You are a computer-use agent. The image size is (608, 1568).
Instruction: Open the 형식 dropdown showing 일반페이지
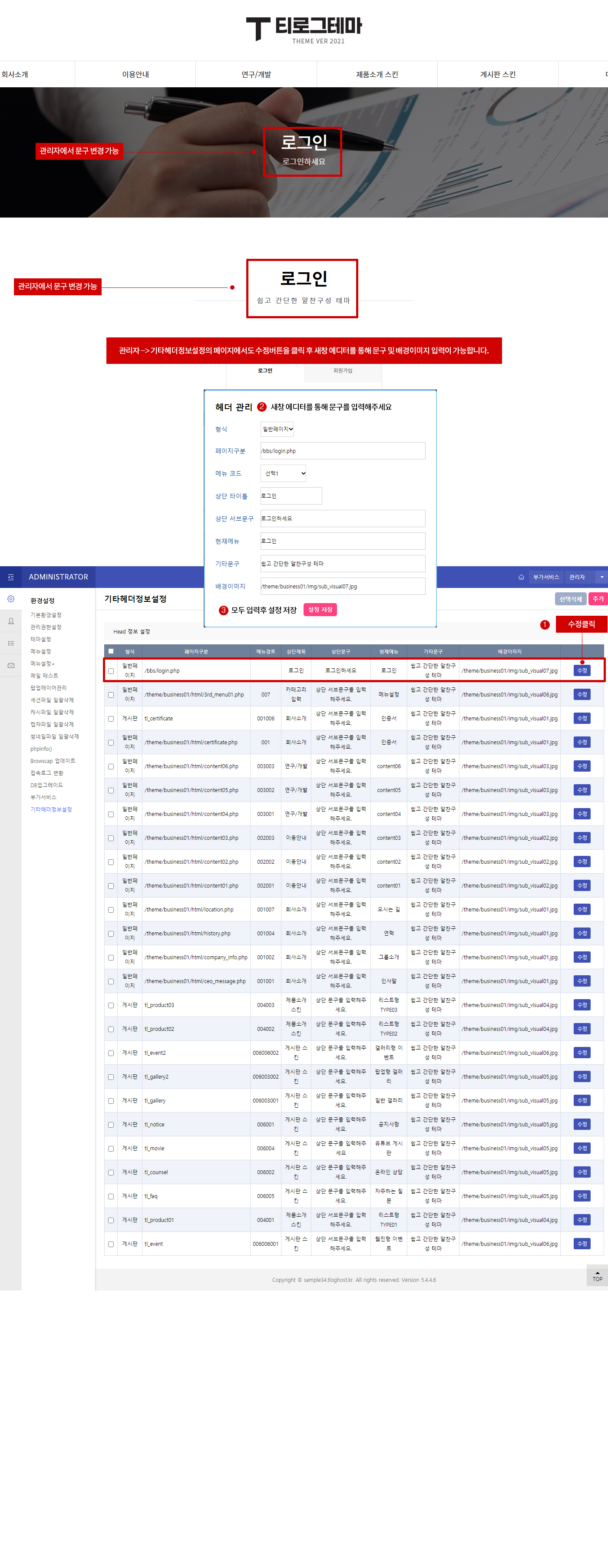pyautogui.click(x=278, y=429)
